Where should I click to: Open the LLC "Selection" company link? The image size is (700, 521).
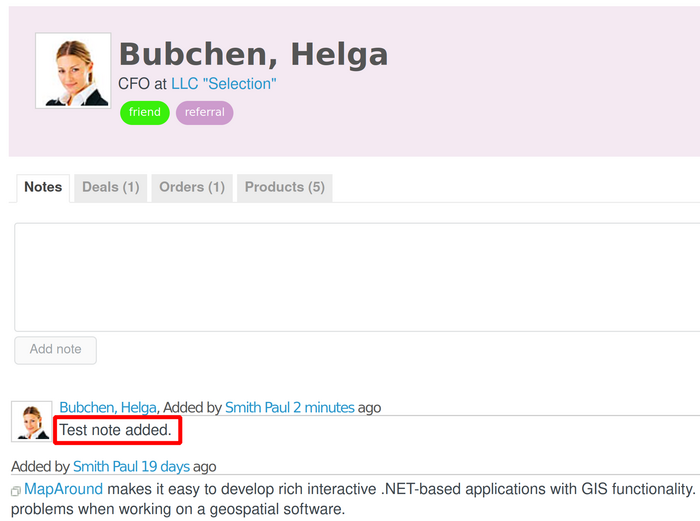(x=223, y=84)
